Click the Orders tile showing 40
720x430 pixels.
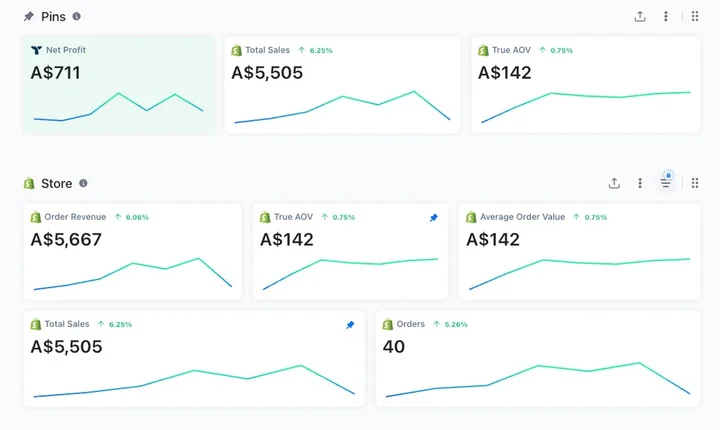click(537, 358)
